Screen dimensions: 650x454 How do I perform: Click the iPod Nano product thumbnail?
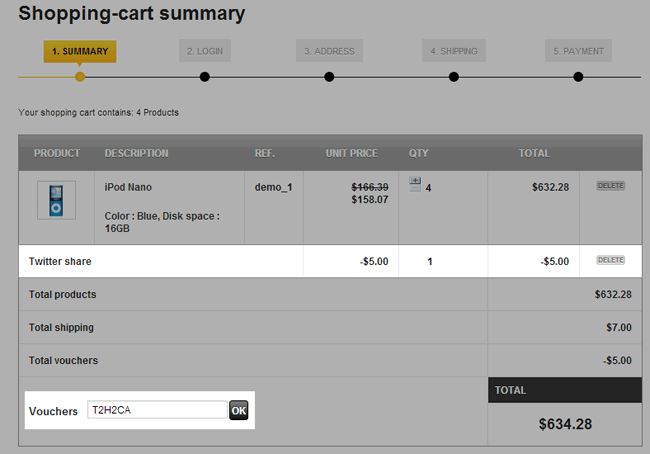tap(56, 200)
